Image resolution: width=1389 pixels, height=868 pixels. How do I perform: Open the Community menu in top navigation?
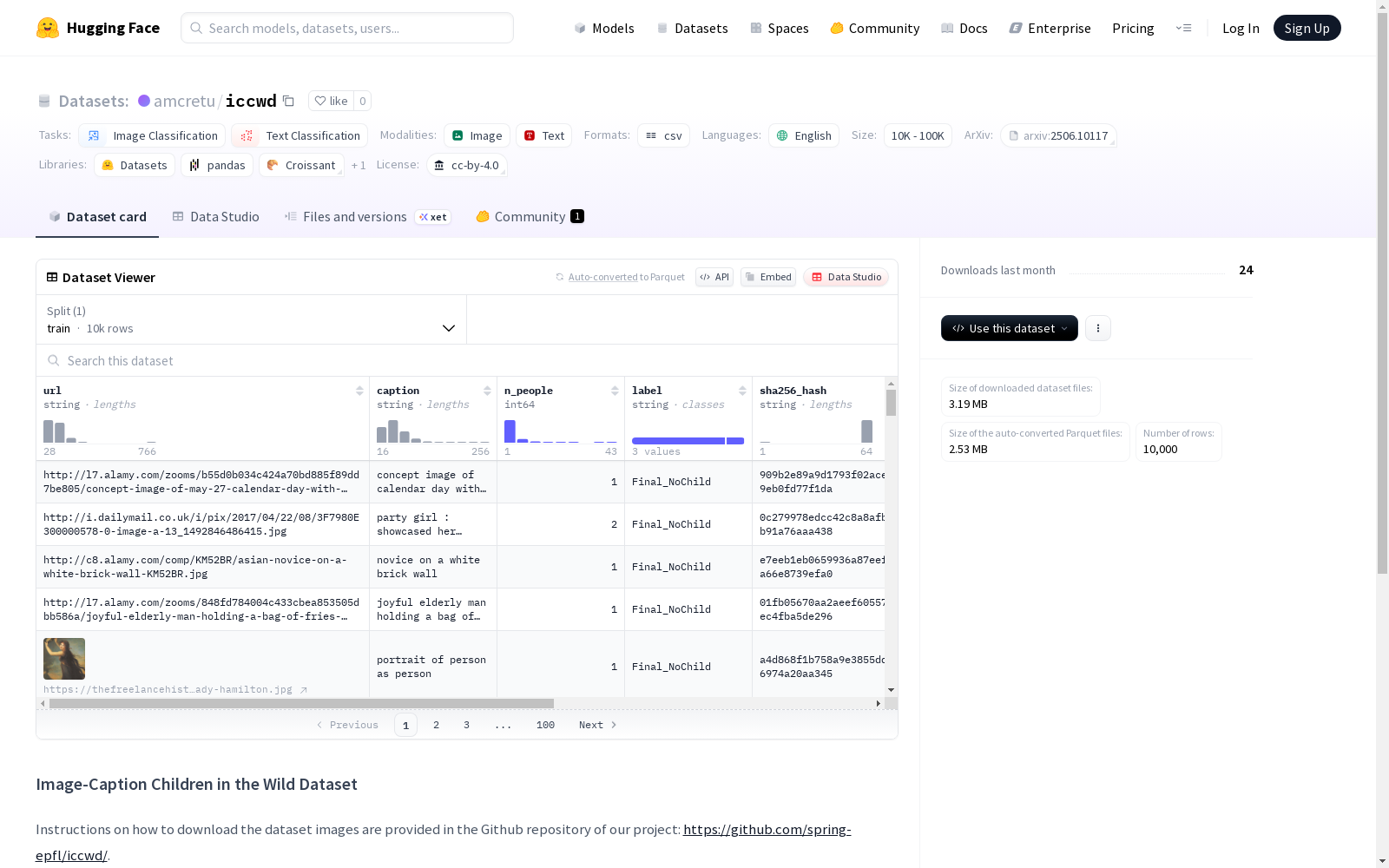tap(874, 28)
